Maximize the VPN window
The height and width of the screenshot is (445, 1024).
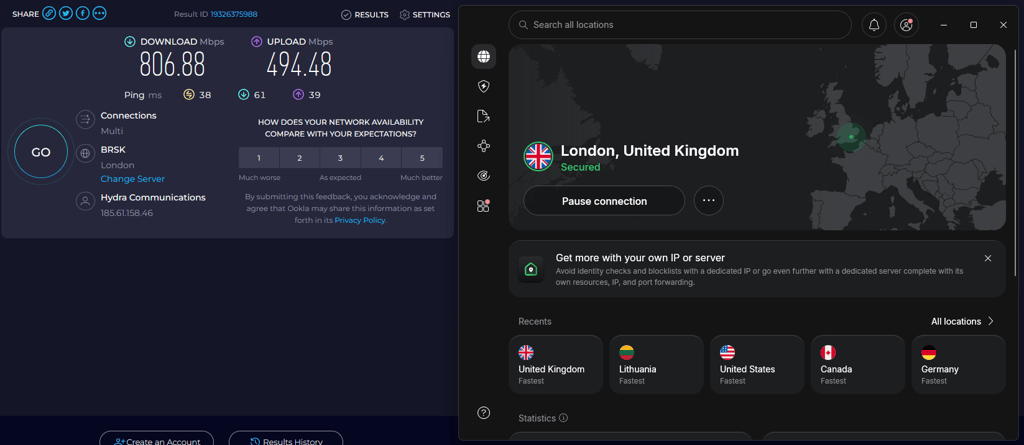[x=973, y=25]
